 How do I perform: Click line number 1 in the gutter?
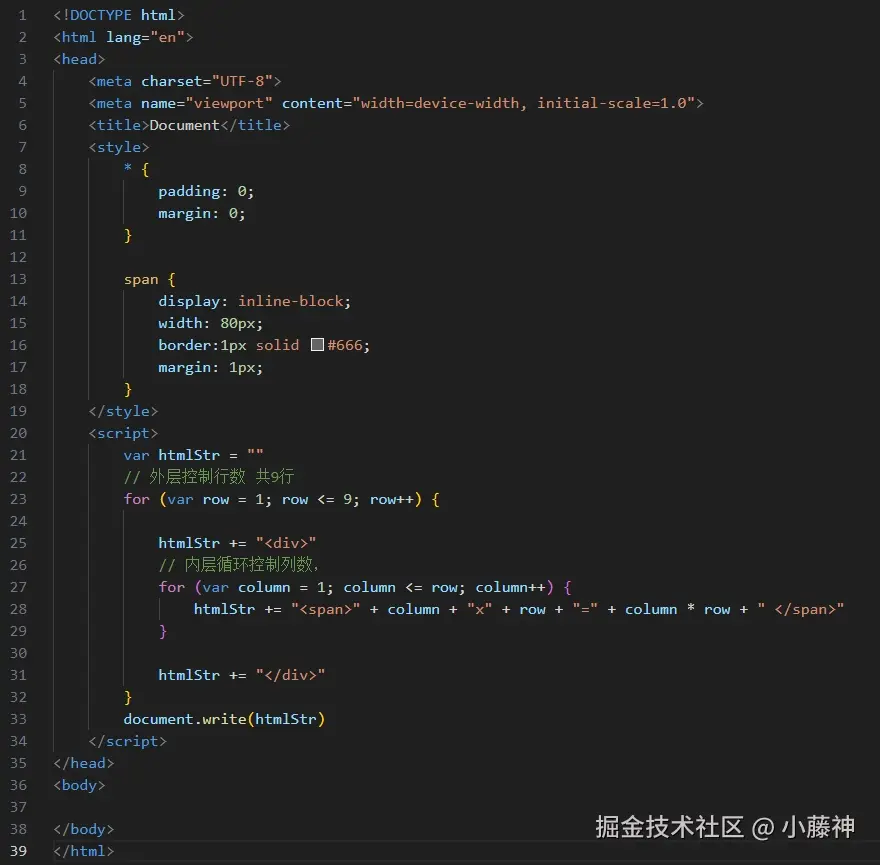point(22,15)
